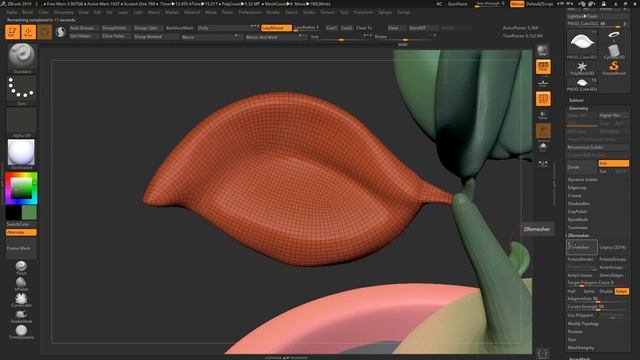640x360 pixels.
Task: Click the frame icon at viewport bottom-right
Action: (542, 353)
